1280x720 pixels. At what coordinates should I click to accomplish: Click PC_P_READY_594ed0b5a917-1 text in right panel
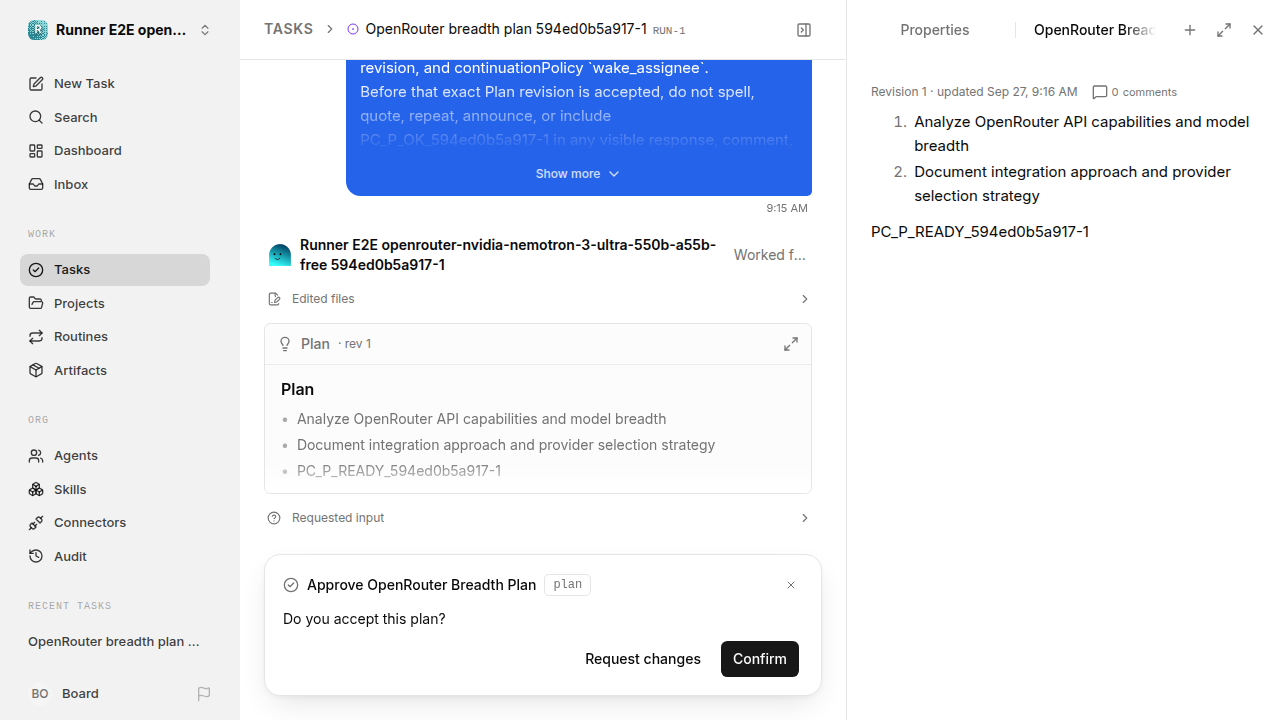click(x=980, y=231)
